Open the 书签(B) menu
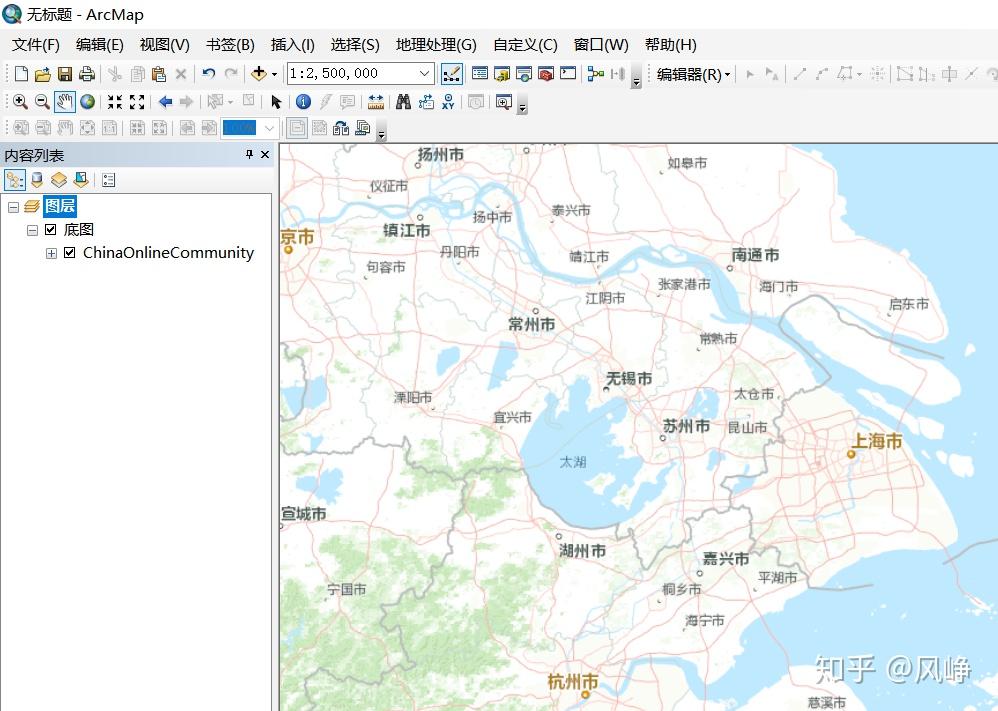Image resolution: width=998 pixels, height=711 pixels. pyautogui.click(x=230, y=45)
